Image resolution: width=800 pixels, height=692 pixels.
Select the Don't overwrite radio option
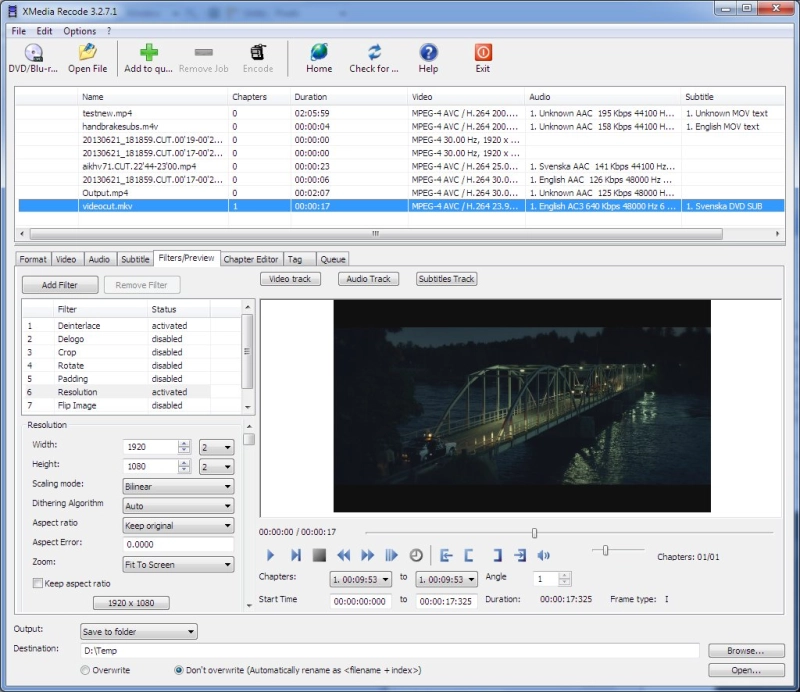[179, 670]
